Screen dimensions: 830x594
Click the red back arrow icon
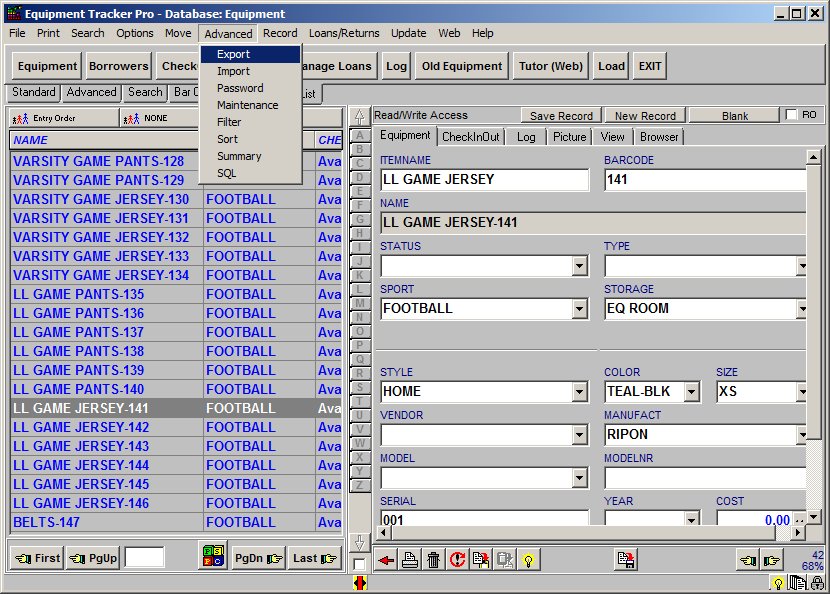point(386,560)
